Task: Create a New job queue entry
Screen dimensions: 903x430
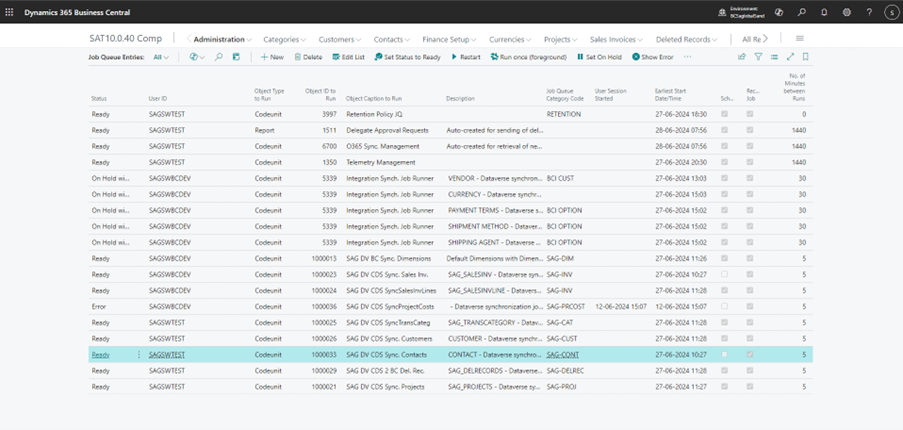Action: (x=272, y=57)
